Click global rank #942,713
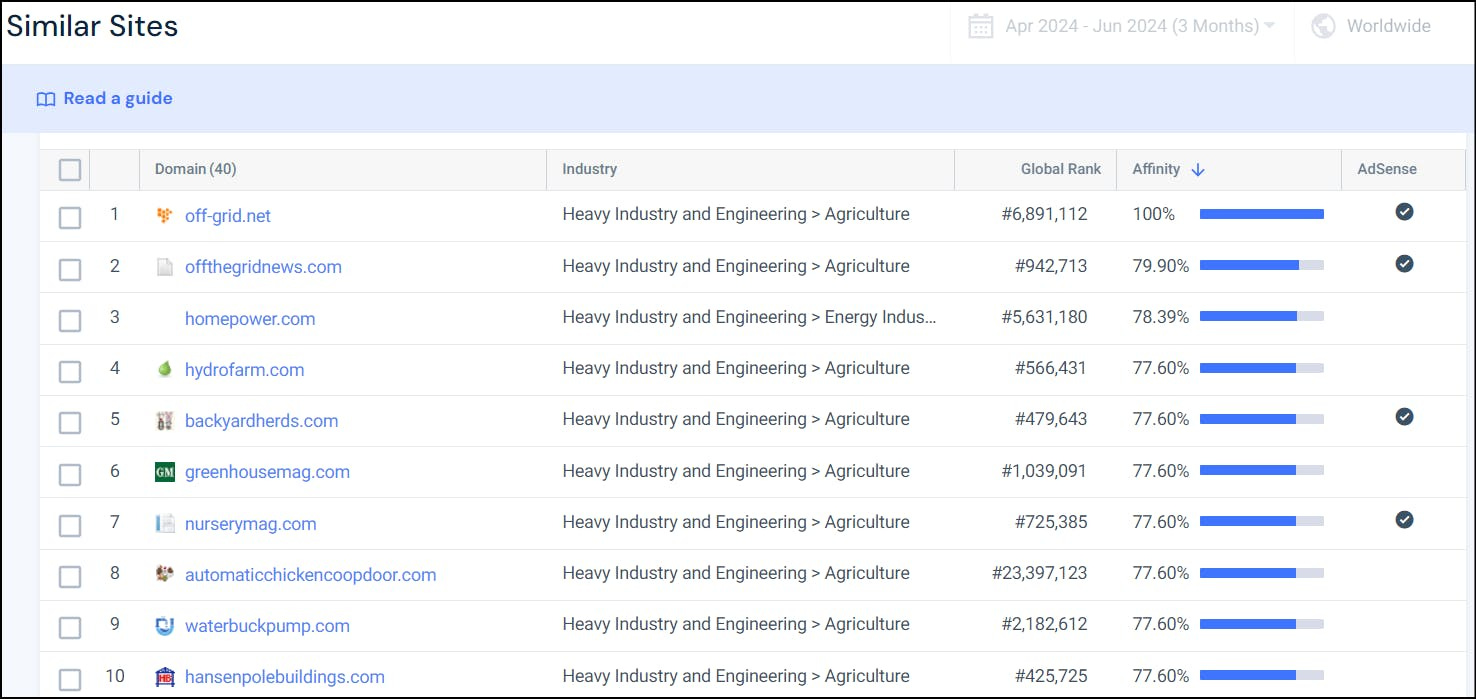This screenshot has width=1476, height=699. pyautogui.click(x=1051, y=266)
